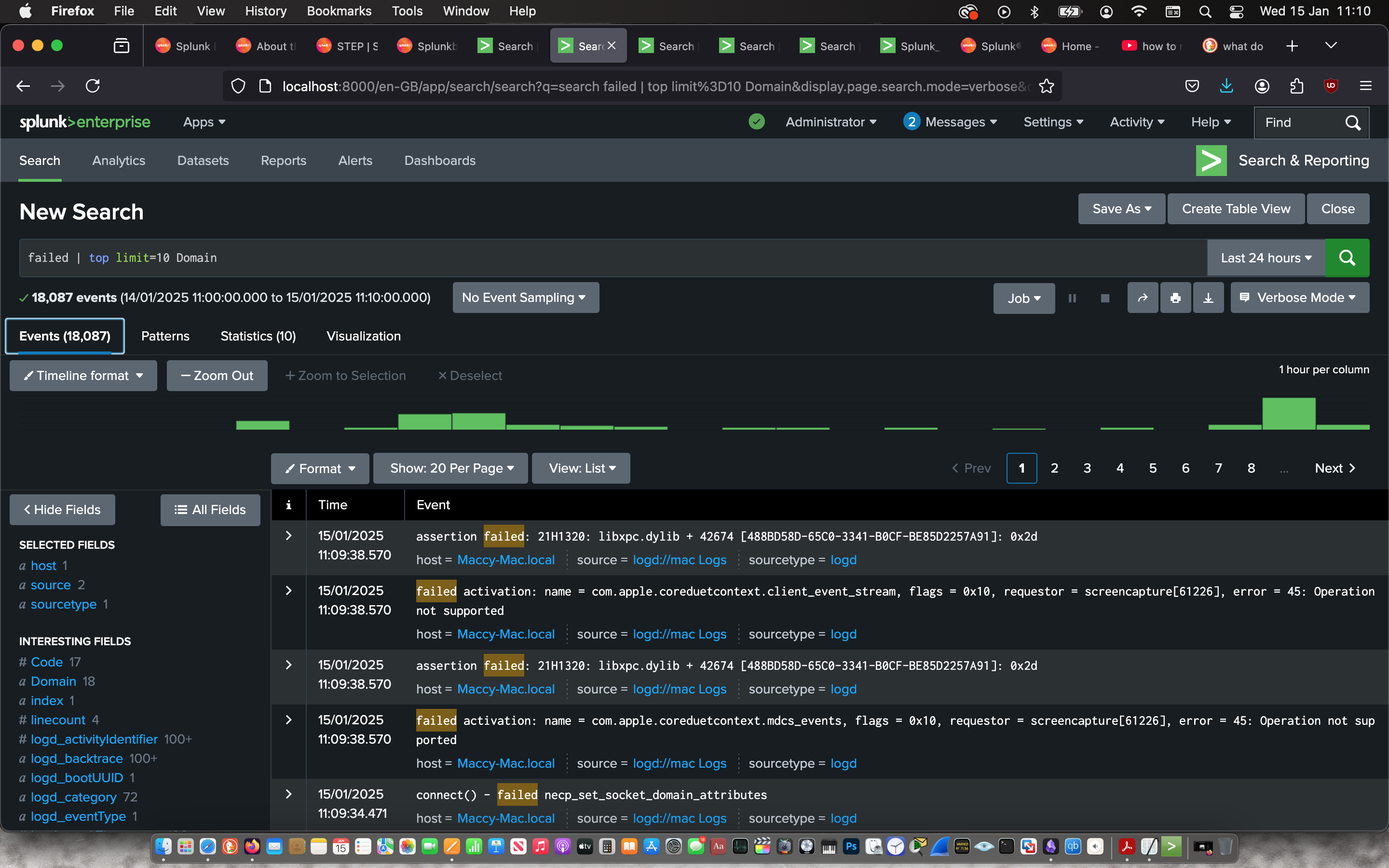Open the Last 24 hours time picker

(1266, 258)
